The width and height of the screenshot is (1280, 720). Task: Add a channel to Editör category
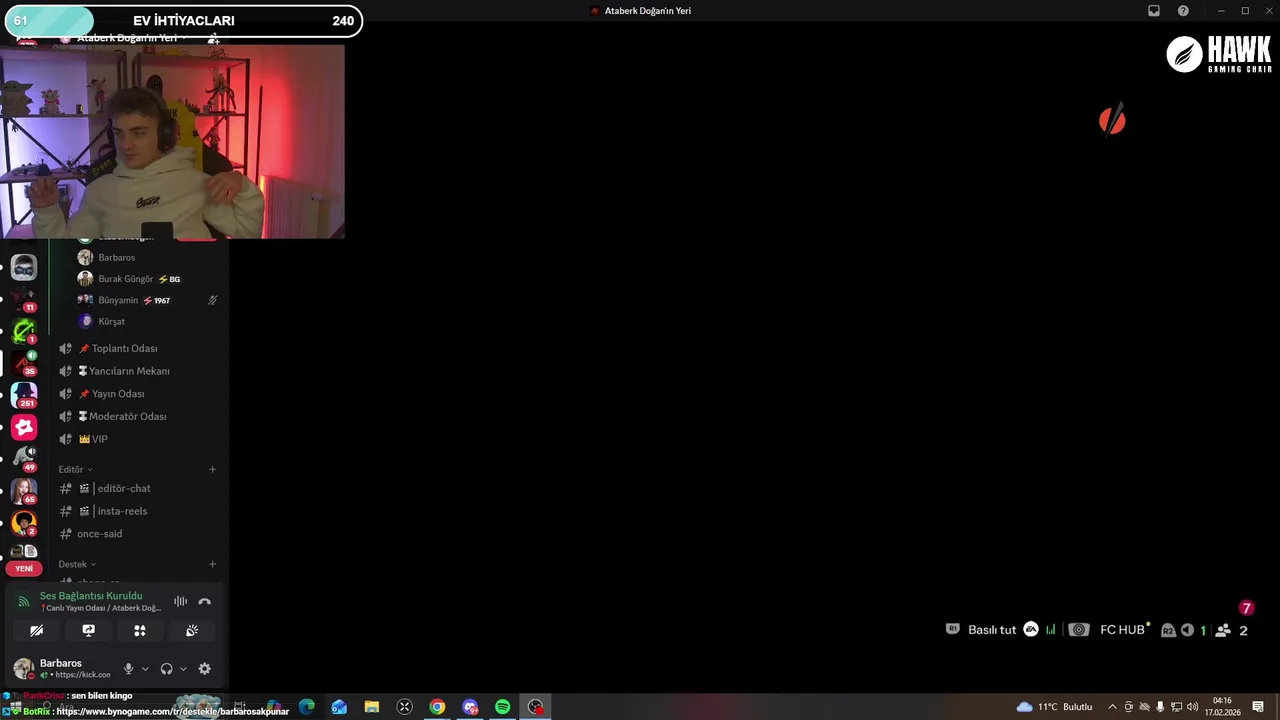[212, 469]
